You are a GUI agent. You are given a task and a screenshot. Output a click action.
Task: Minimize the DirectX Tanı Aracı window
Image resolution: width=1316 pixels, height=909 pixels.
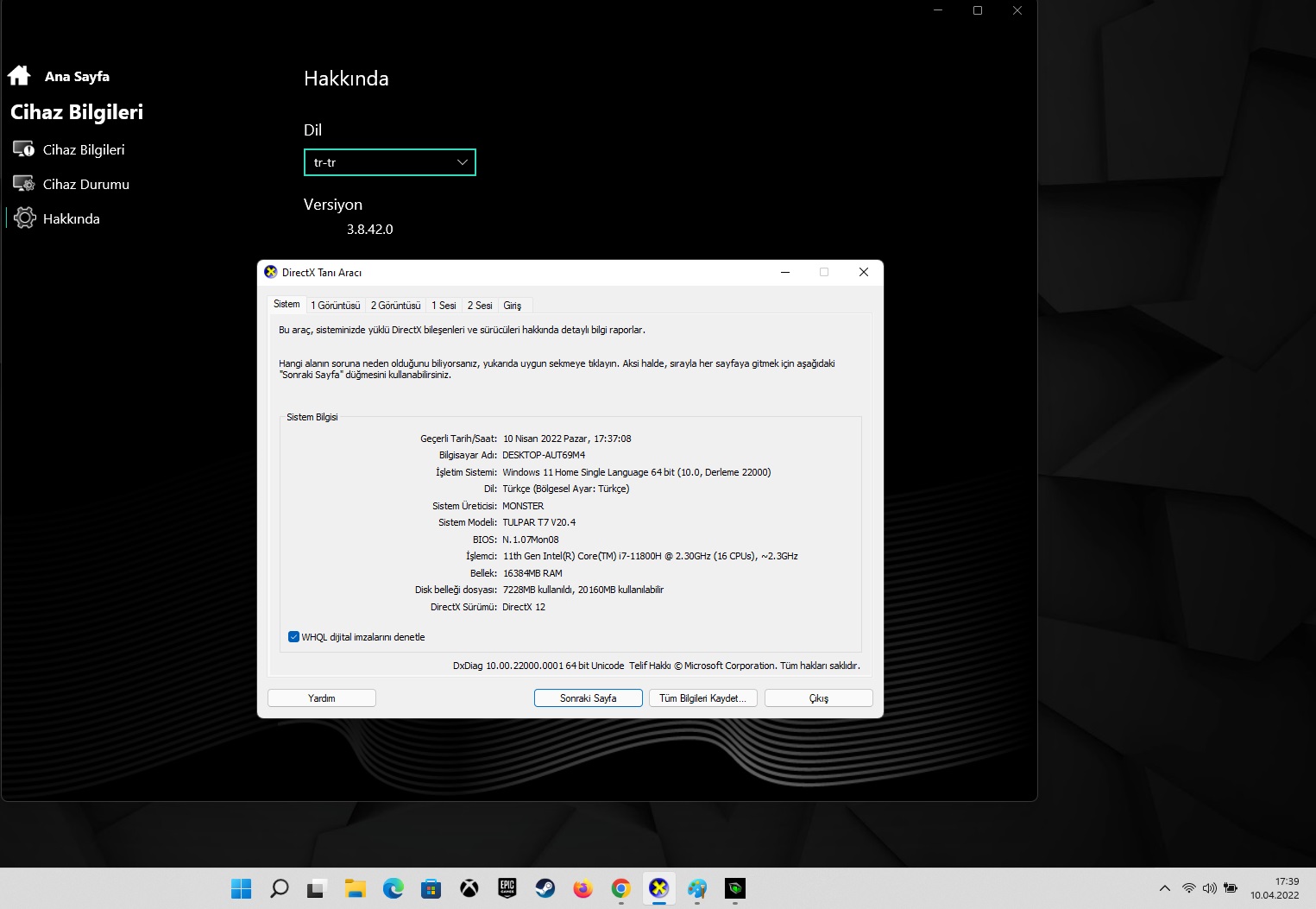(x=785, y=272)
